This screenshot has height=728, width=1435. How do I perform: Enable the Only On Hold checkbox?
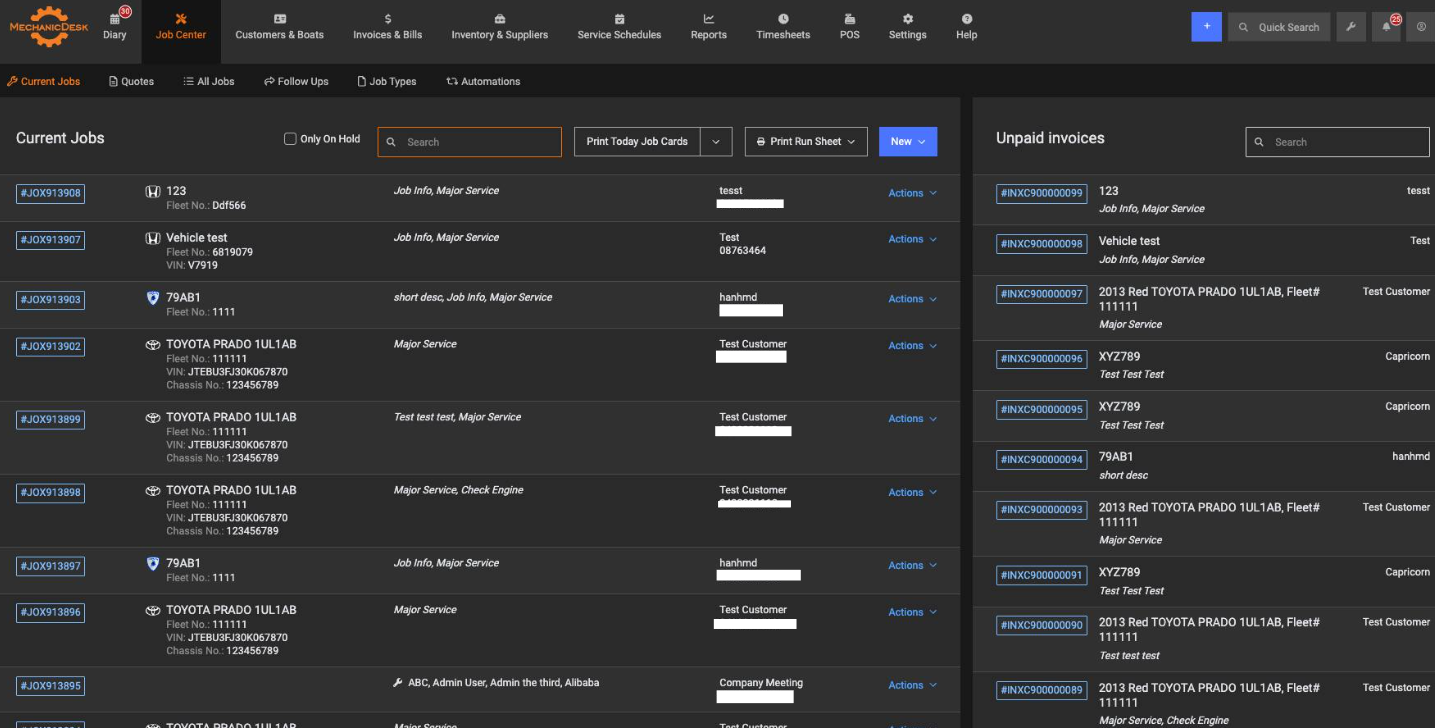[x=290, y=139]
